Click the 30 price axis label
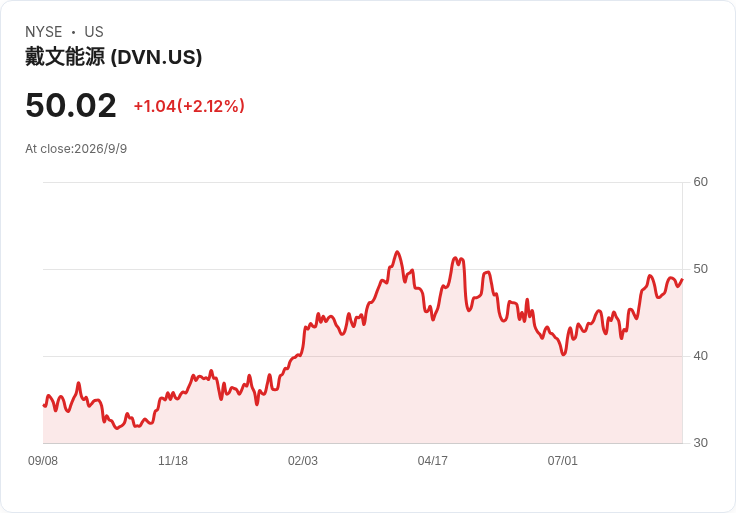Viewport: 736px width, 513px height. [x=700, y=443]
